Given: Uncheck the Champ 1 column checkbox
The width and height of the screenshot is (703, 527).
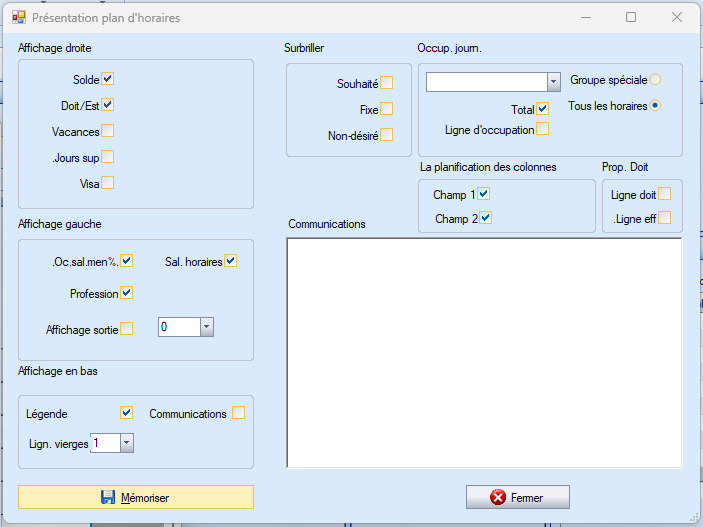Looking at the screenshot, I should pos(484,194).
